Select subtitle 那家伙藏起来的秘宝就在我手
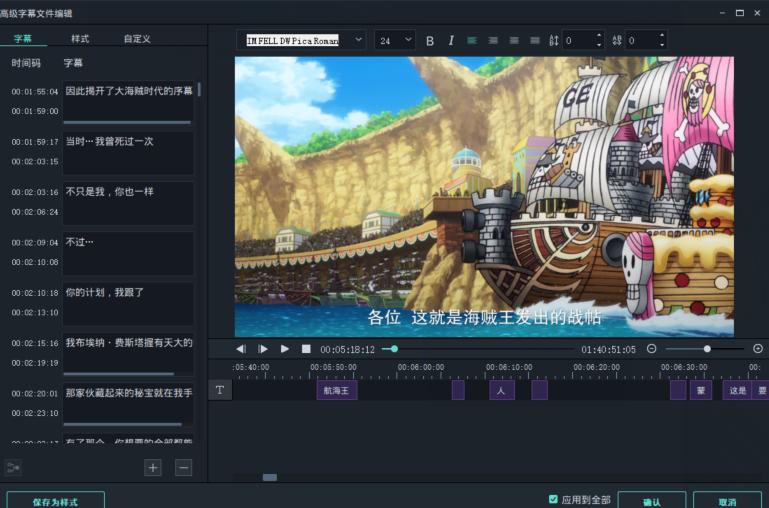 [x=128, y=404]
